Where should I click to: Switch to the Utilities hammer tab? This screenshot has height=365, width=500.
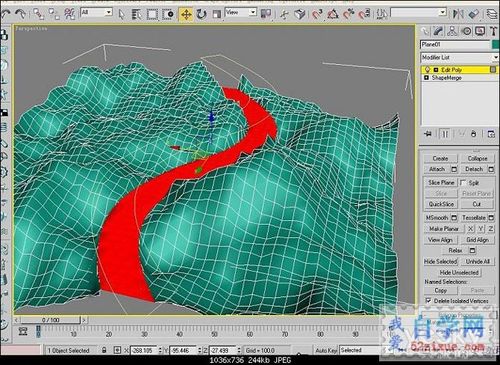click(493, 31)
